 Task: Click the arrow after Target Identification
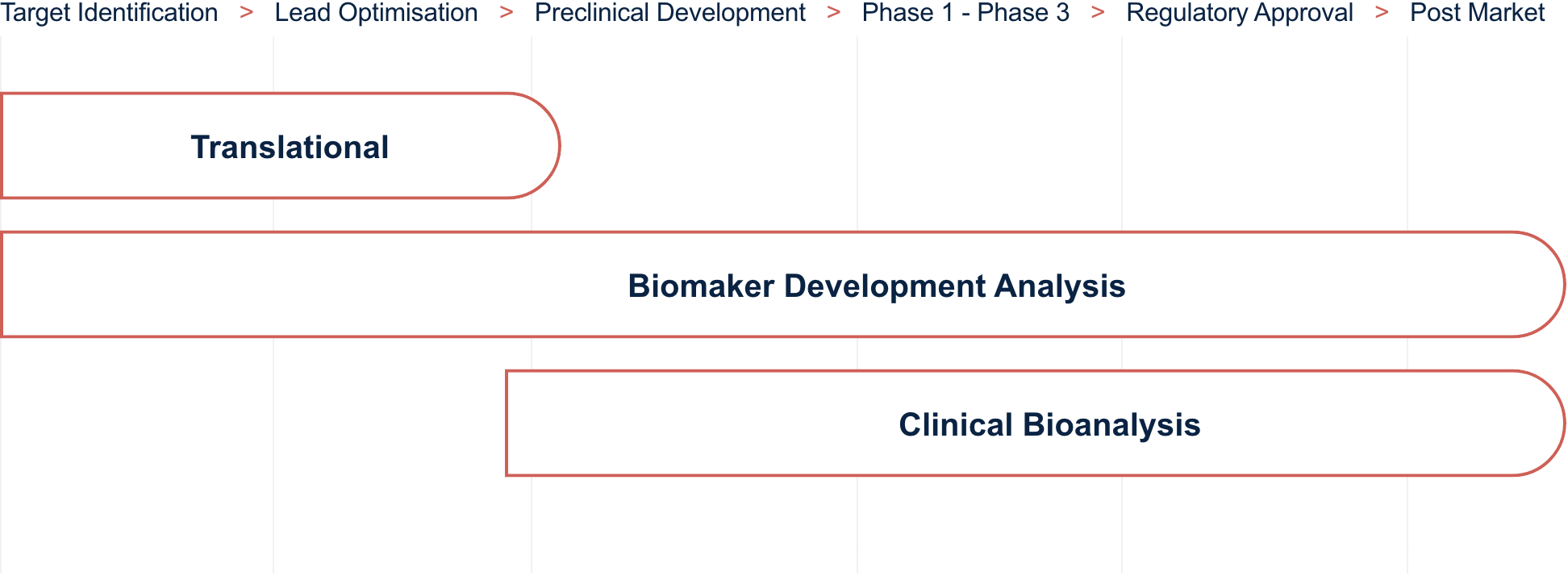coord(247,13)
